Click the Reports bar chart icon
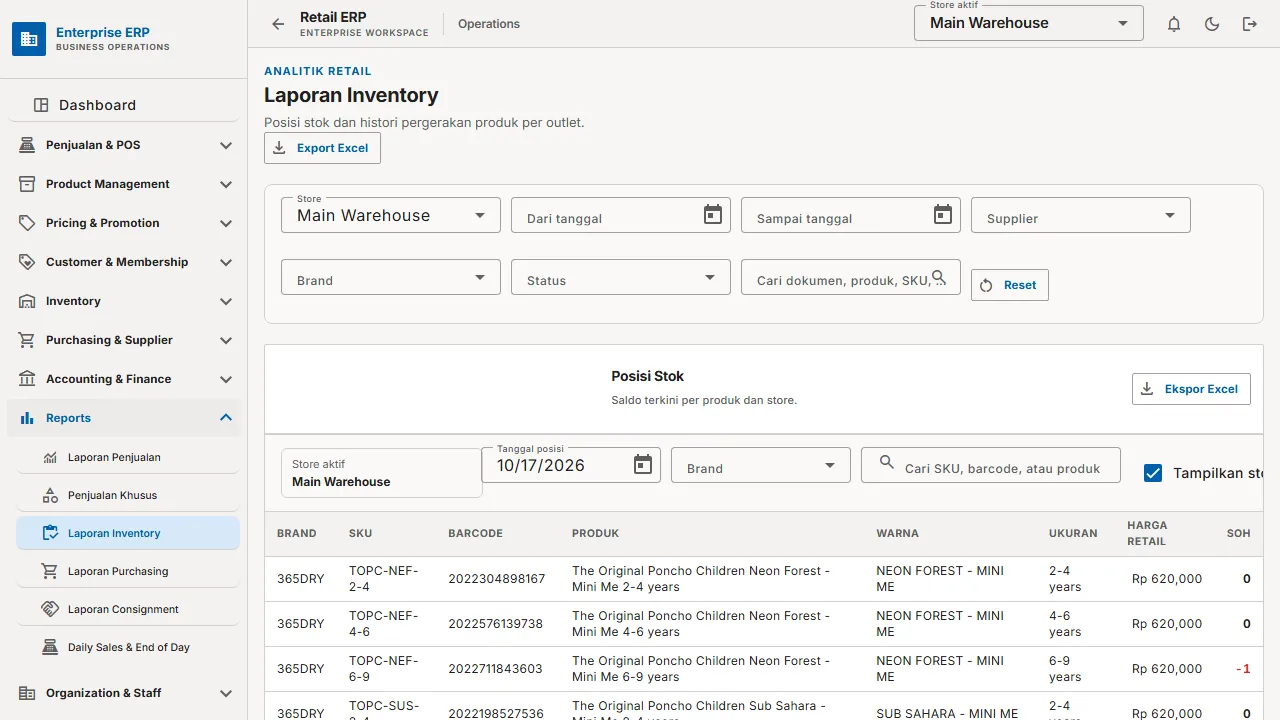The image size is (1280, 720). [27, 418]
